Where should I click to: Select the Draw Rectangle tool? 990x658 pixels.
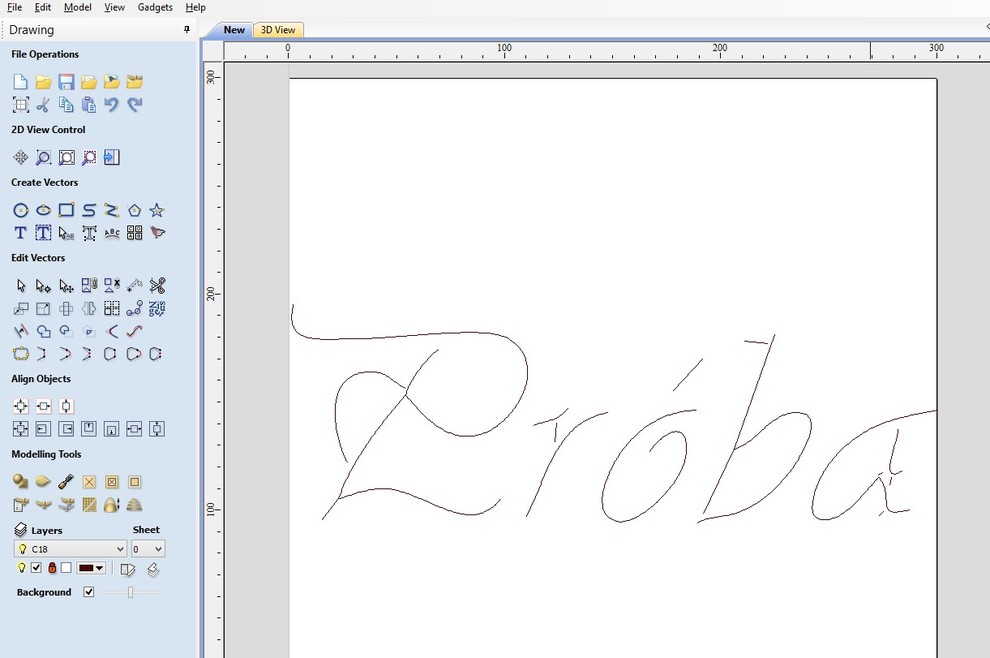[x=66, y=210]
